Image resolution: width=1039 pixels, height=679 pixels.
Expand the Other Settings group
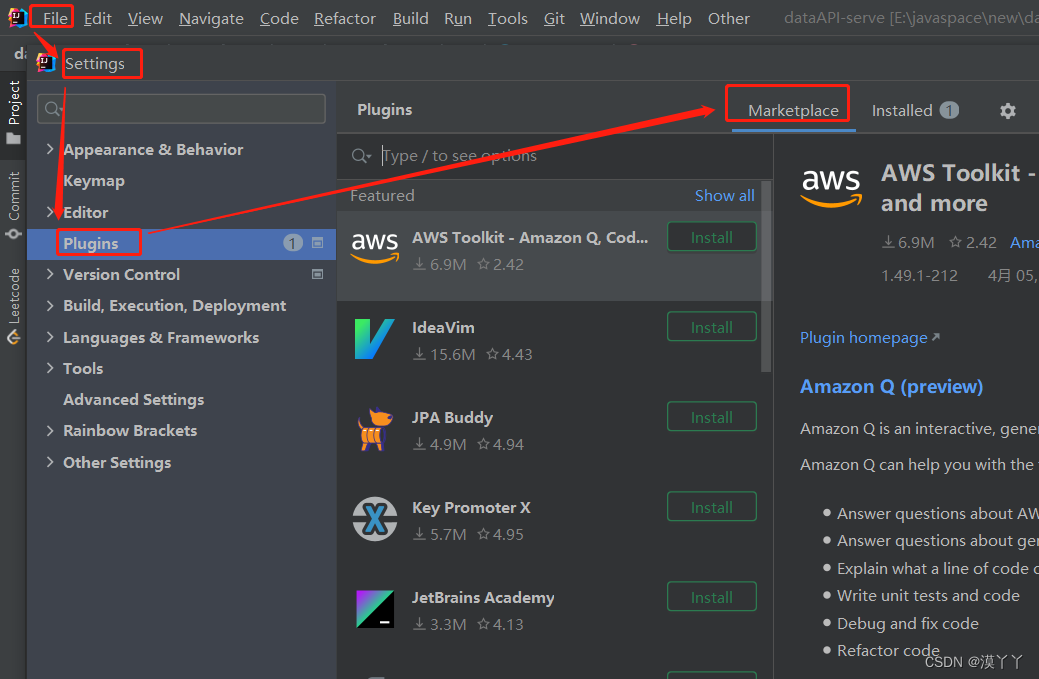pos(50,462)
